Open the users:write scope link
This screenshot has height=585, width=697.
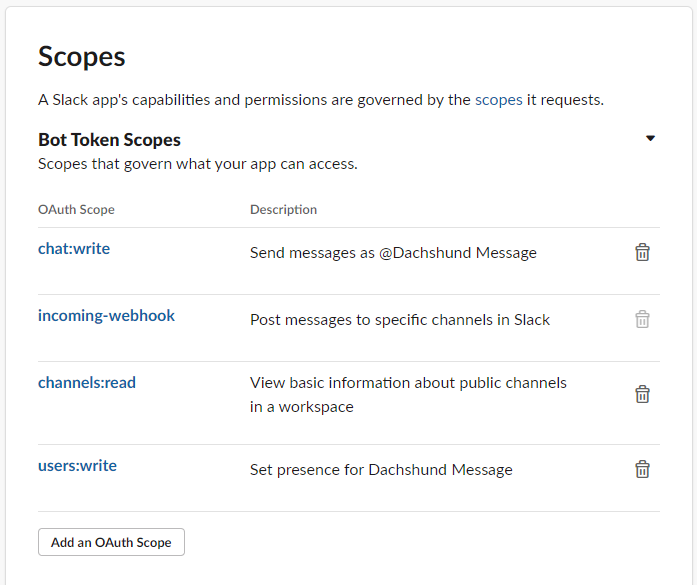[77, 466]
